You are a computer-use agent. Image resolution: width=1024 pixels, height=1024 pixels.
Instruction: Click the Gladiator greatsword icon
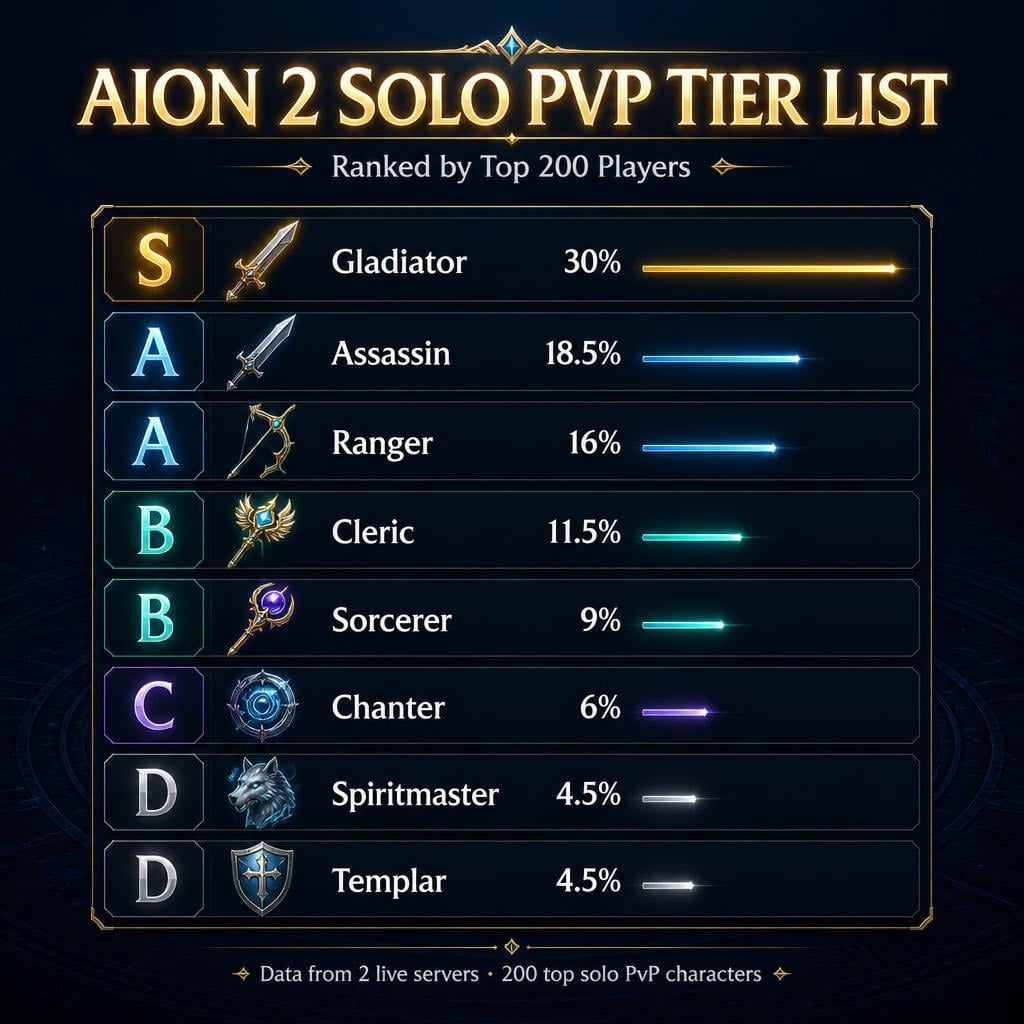[x=263, y=260]
